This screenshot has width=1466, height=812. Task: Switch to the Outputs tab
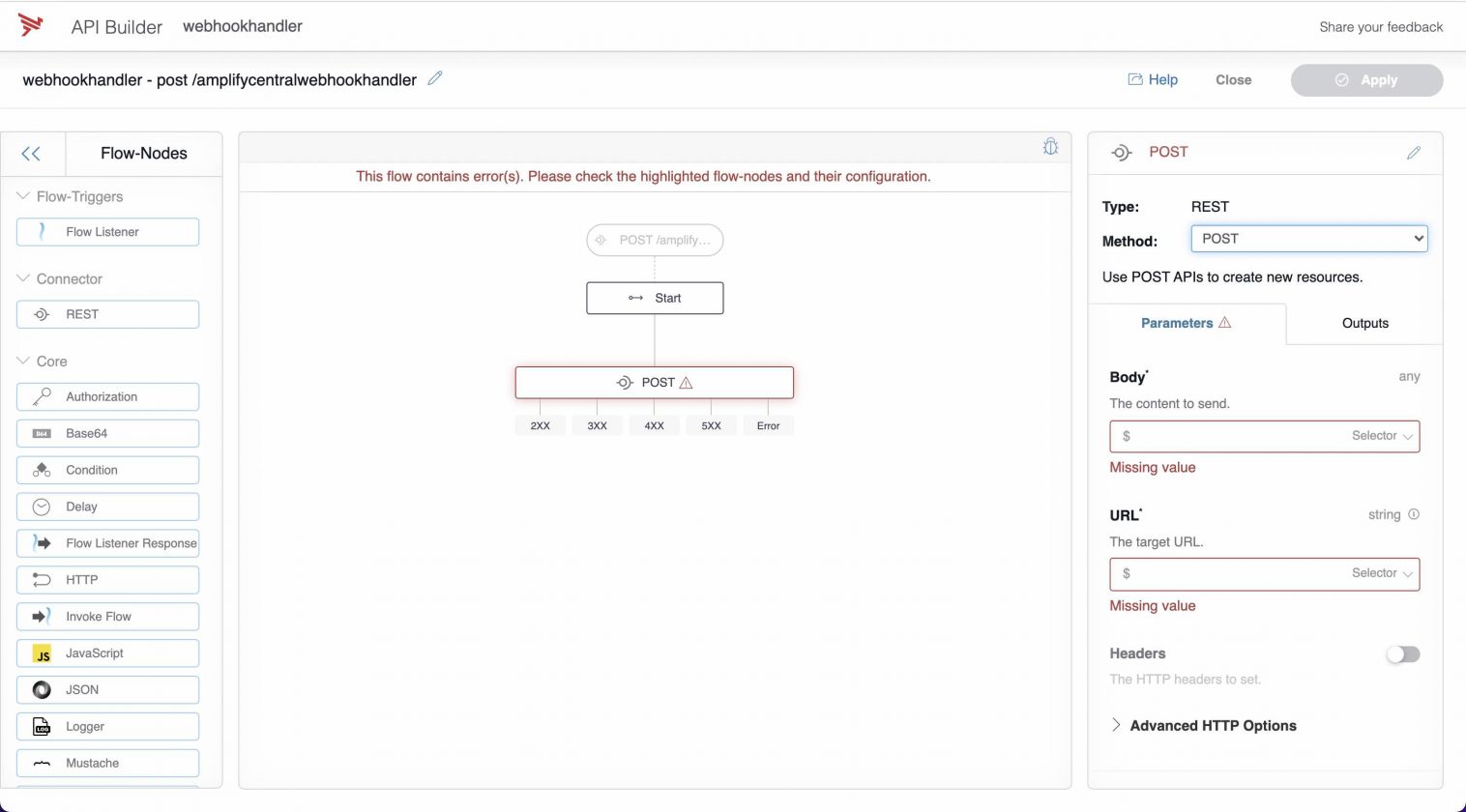(x=1363, y=323)
